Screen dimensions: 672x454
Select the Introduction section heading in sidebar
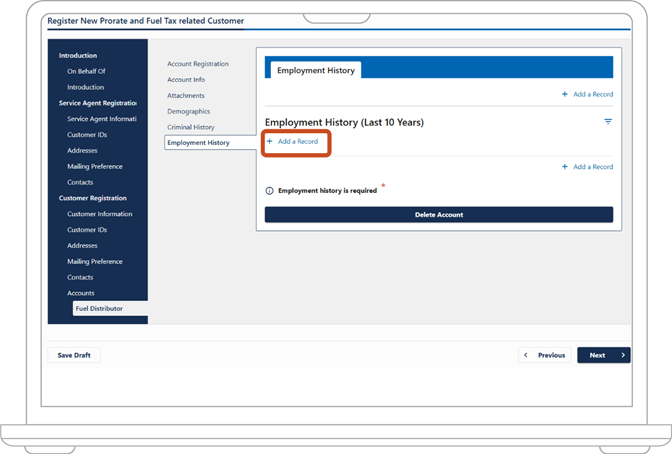pyautogui.click(x=78, y=55)
